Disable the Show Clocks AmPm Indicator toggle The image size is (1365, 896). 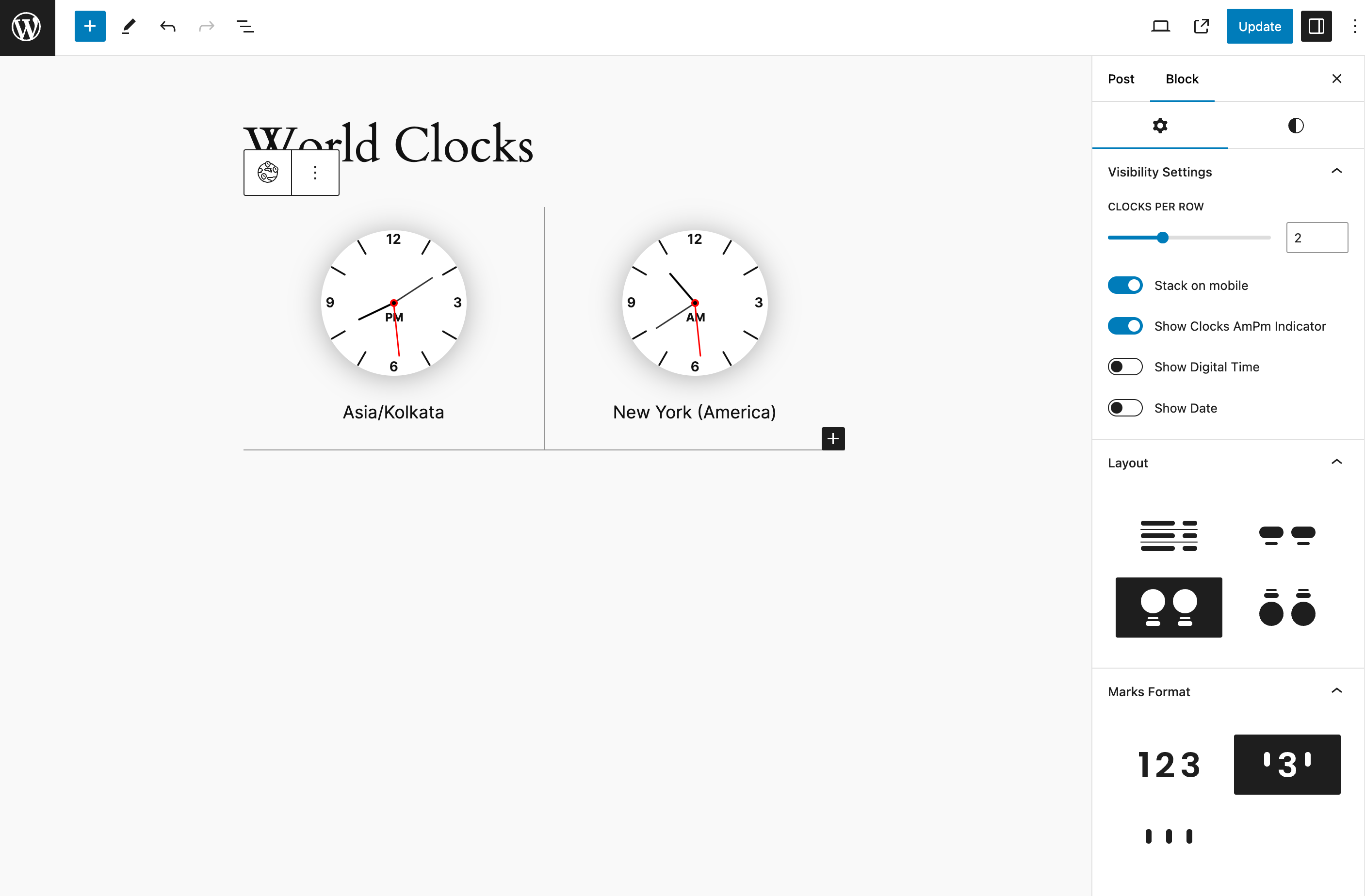pos(1124,326)
